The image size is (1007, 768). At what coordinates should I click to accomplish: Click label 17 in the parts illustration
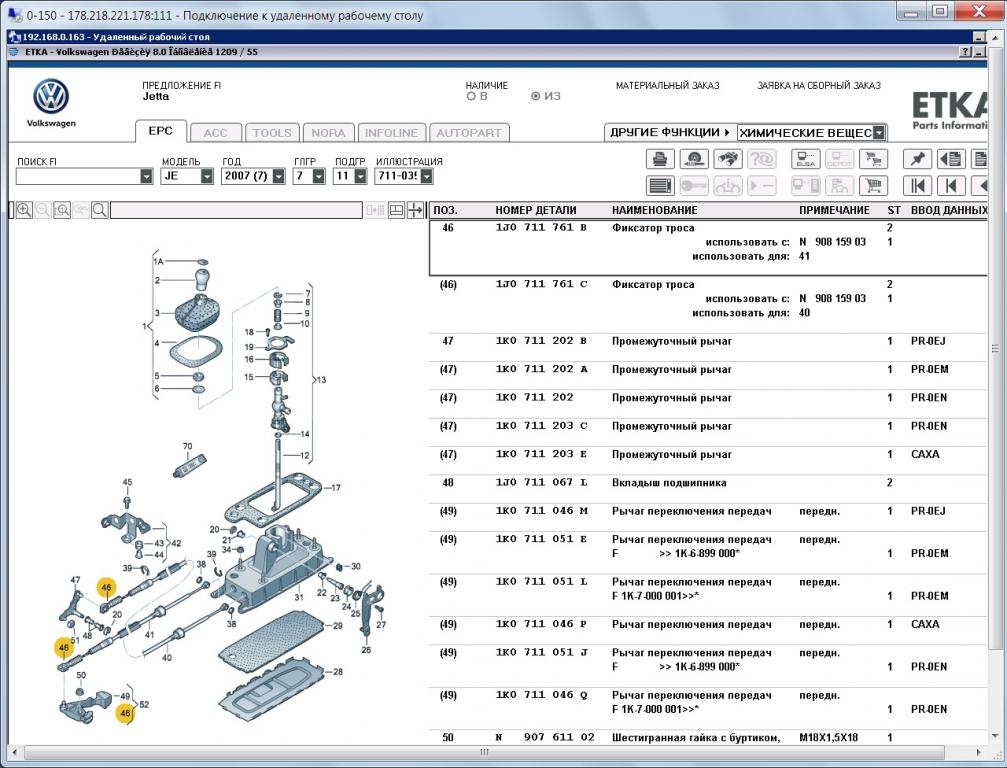coord(335,488)
